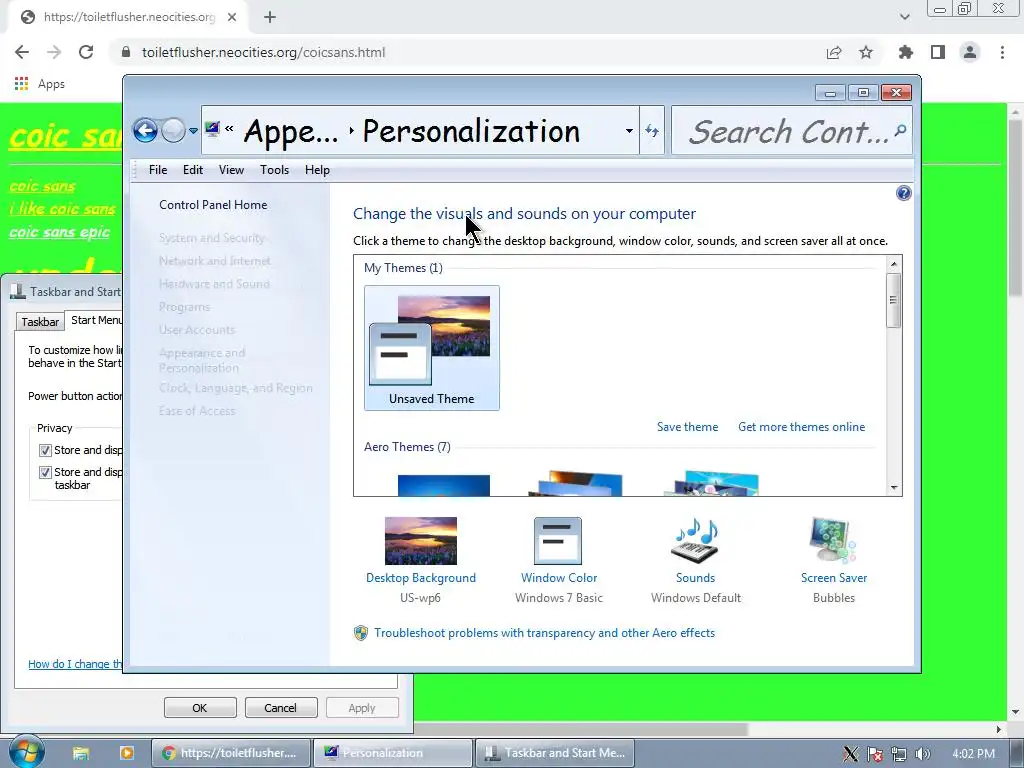Click the Chrome share page icon
The width and height of the screenshot is (1024, 768).
[834, 52]
